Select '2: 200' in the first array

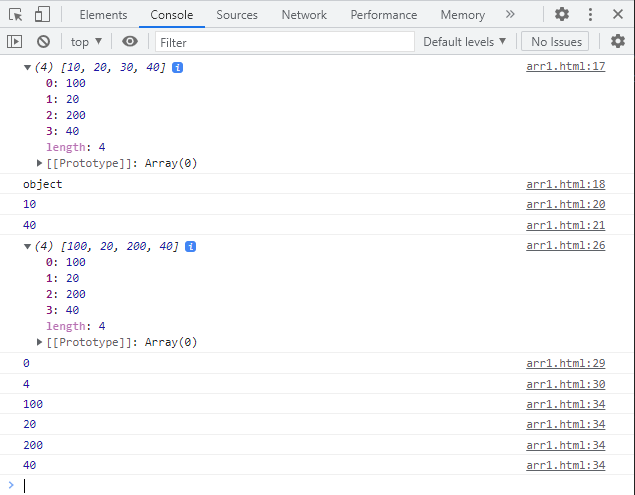click(x=66, y=115)
